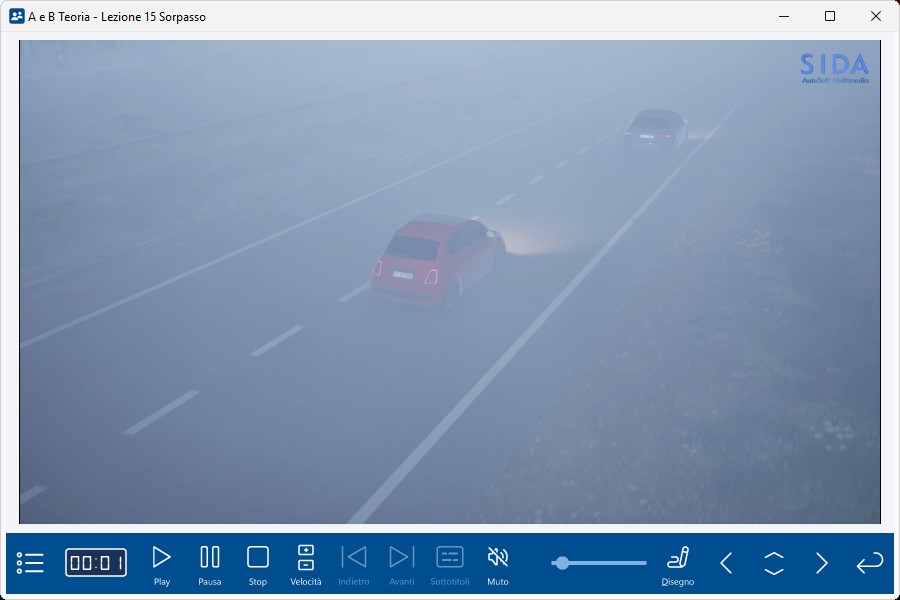Click the red car in the video
Image resolution: width=900 pixels, height=600 pixels.
436,260
